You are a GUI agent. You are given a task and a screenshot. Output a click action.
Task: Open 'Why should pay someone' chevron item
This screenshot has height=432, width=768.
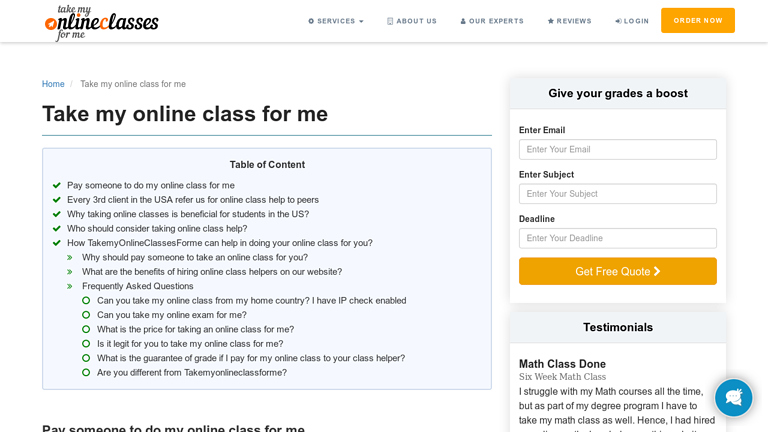70,257
